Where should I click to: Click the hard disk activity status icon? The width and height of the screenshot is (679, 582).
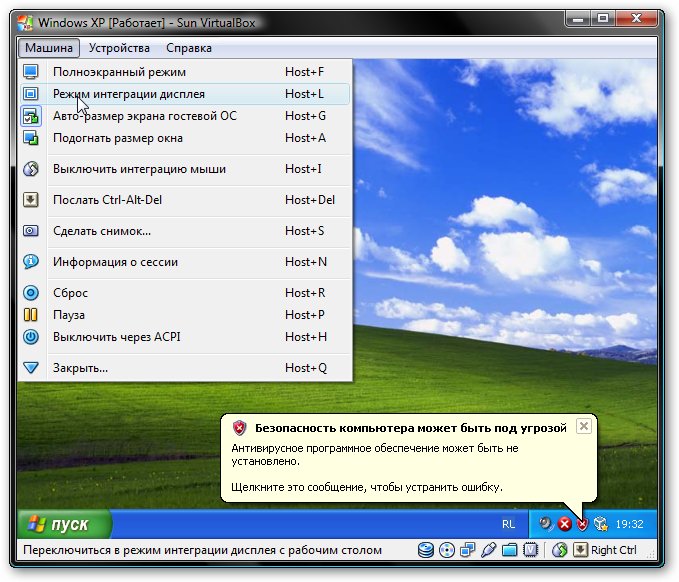tap(426, 550)
